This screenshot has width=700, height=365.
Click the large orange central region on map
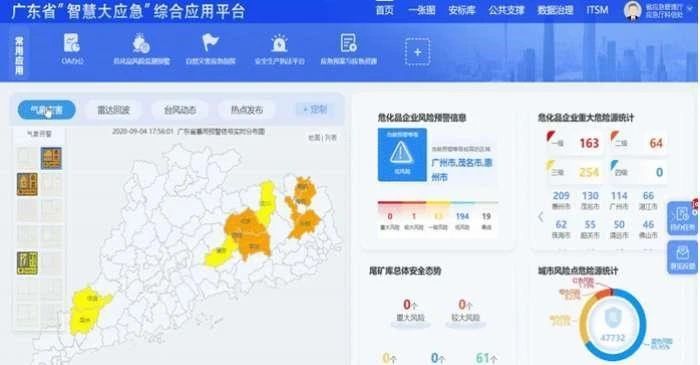point(248,234)
